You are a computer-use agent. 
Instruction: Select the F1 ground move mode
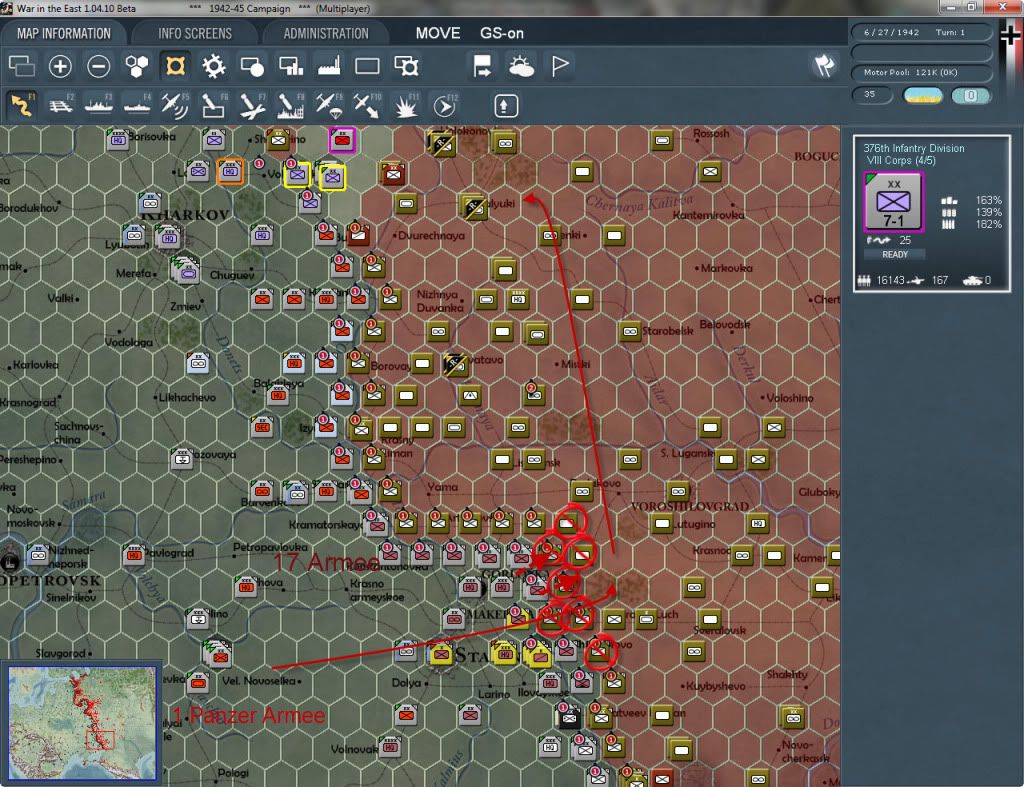point(22,105)
